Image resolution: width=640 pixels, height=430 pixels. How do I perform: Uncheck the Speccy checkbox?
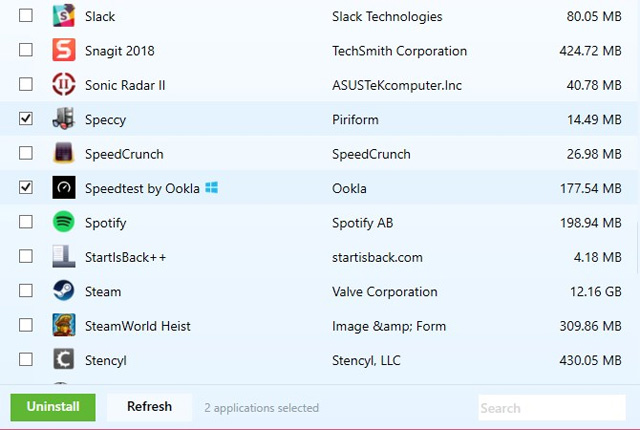26,119
